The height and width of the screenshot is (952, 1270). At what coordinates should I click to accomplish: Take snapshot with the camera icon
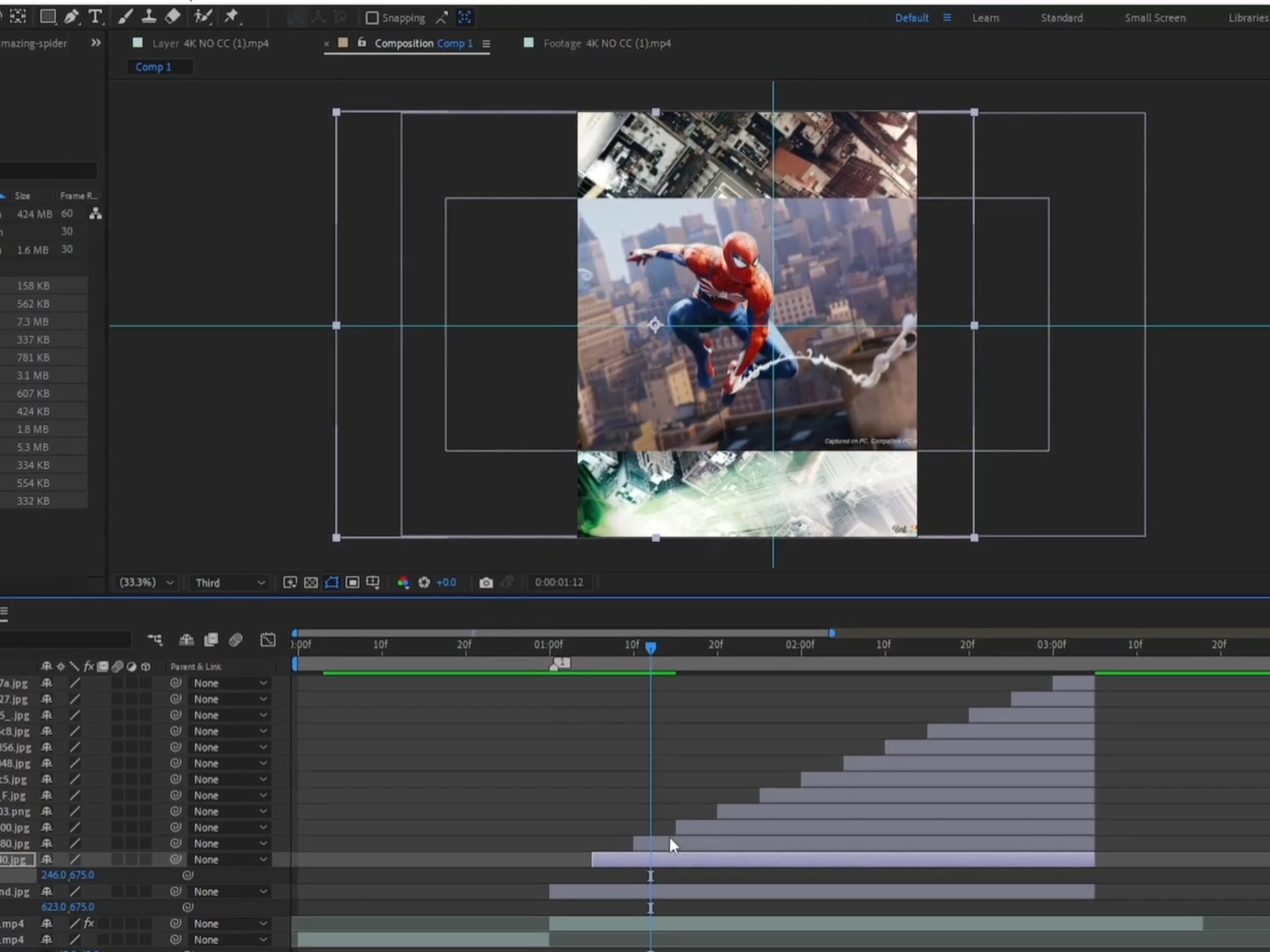(486, 582)
